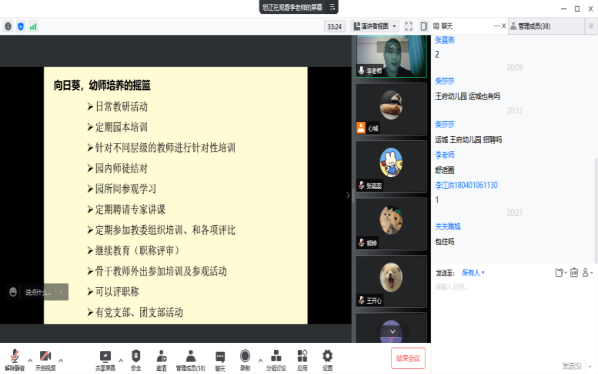Click the invite (邀请) participants icon
This screenshot has width=598, height=374.
(161, 360)
